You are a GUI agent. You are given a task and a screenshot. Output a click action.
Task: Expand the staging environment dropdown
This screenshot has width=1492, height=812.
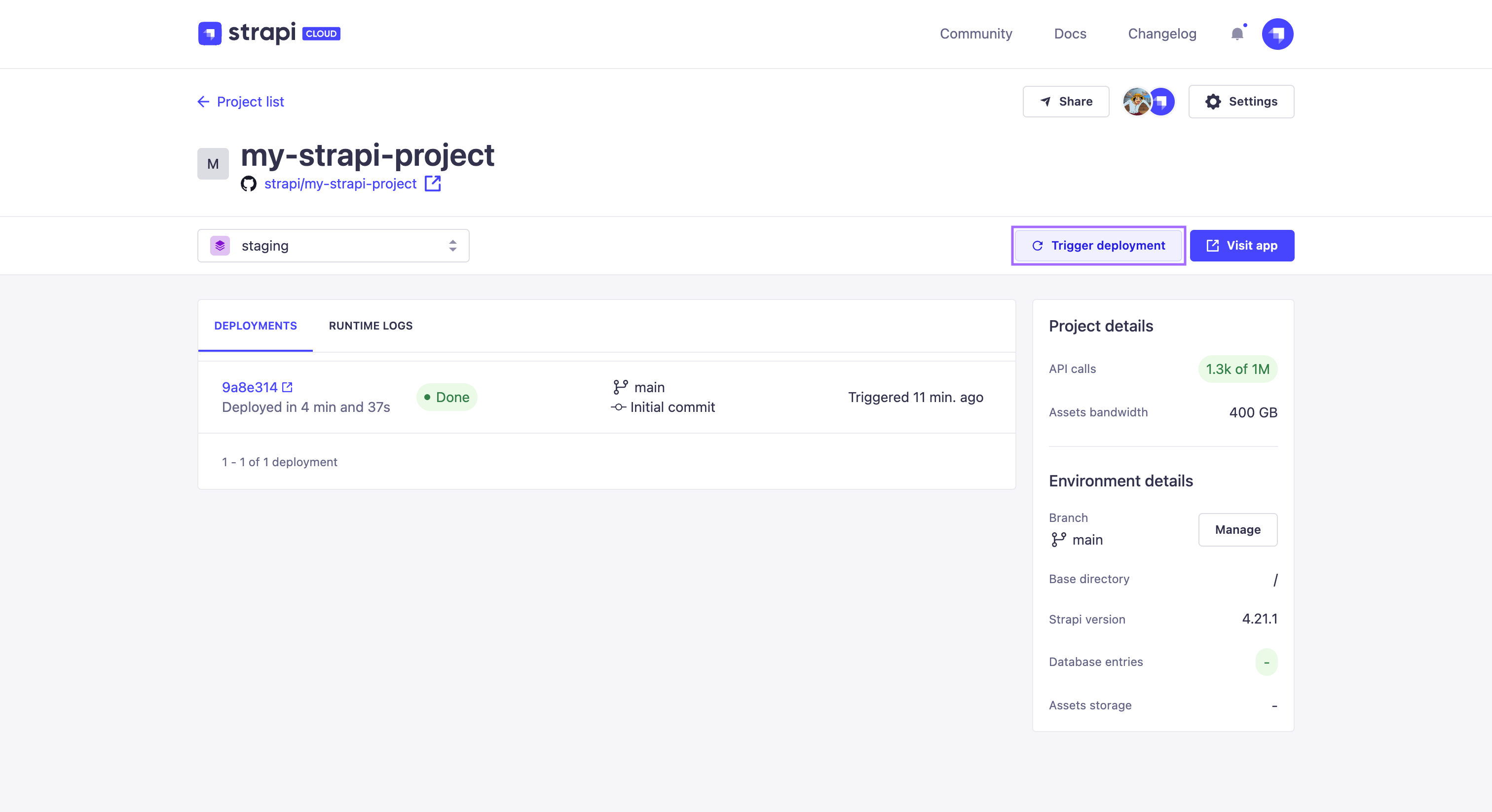tap(333, 246)
